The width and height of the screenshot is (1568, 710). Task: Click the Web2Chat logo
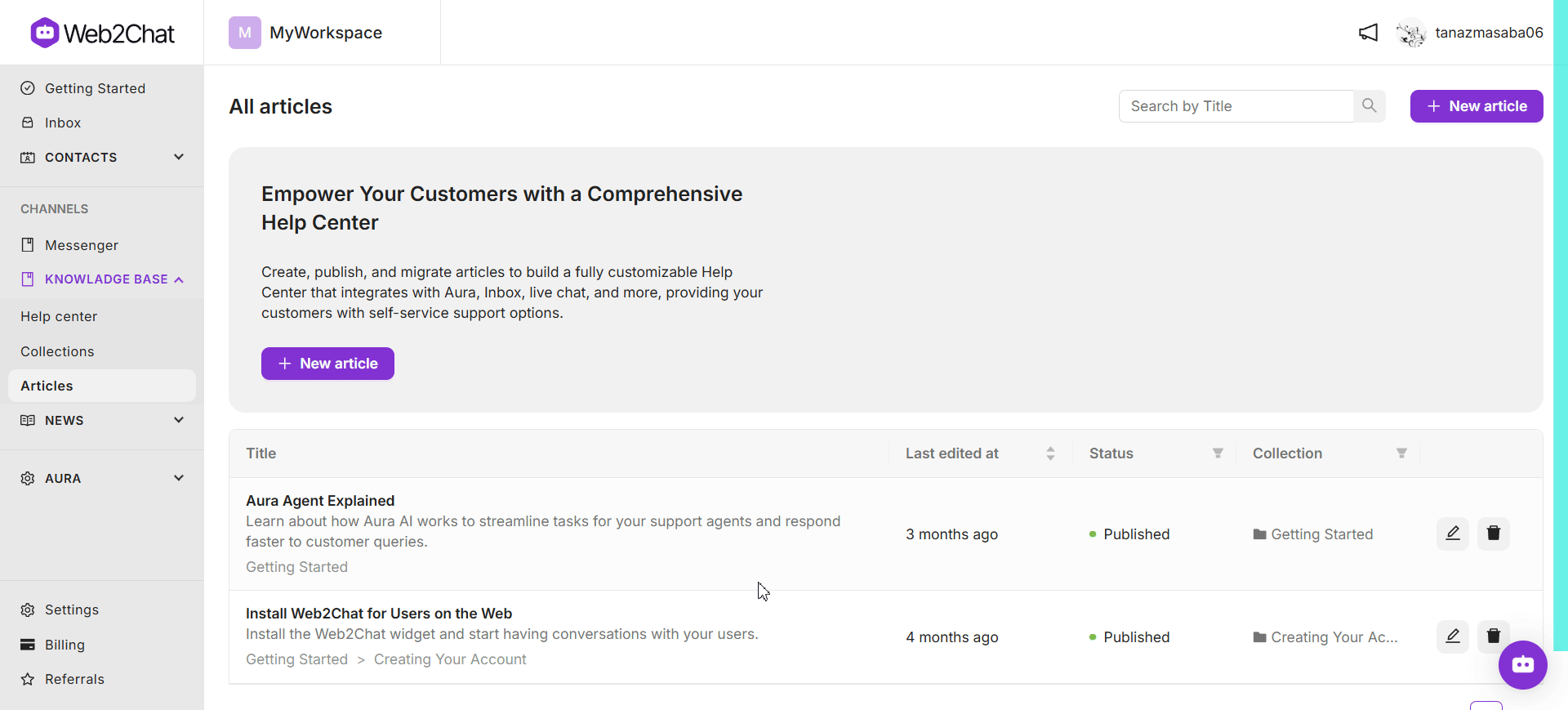pos(102,33)
